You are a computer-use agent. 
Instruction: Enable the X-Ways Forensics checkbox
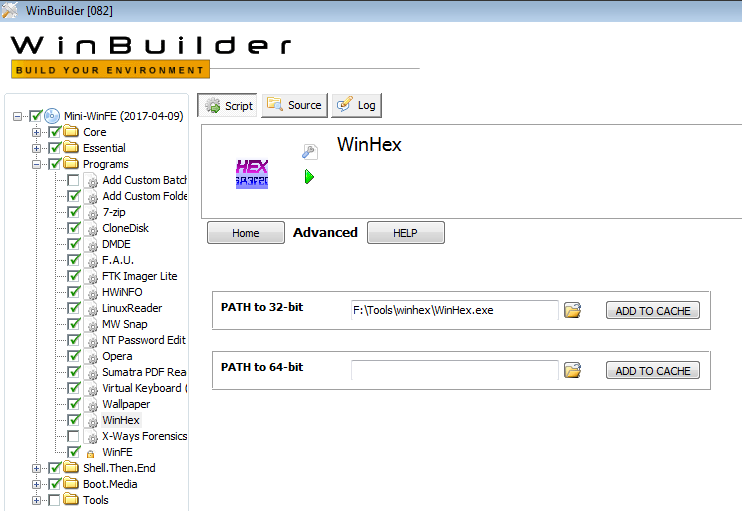coord(74,436)
